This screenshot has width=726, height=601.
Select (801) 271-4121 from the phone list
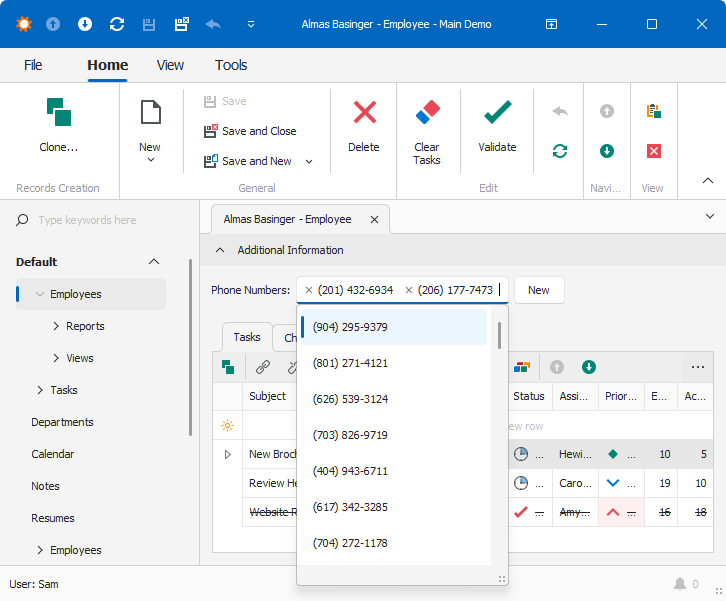351,363
